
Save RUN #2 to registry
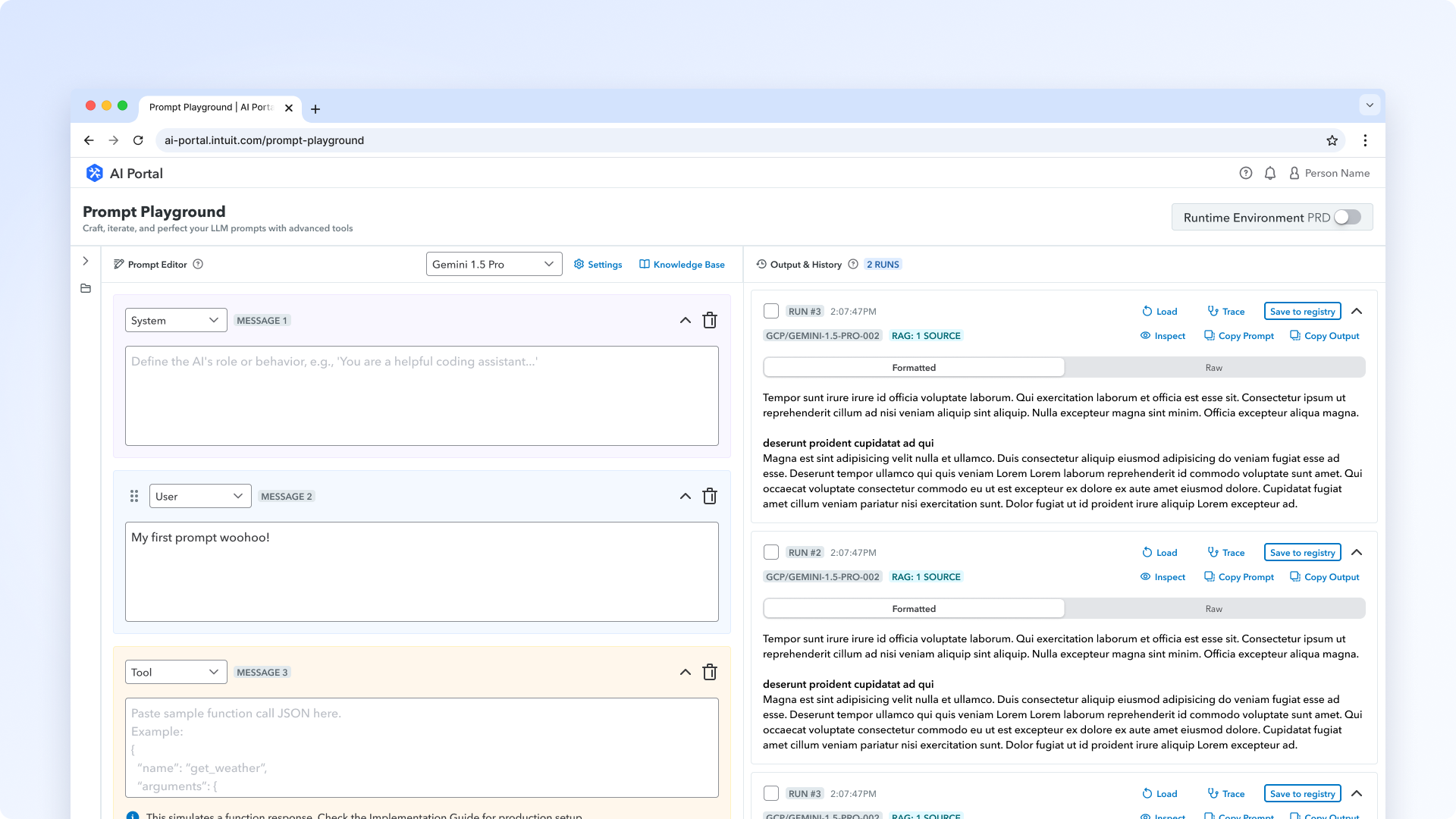pos(1302,552)
